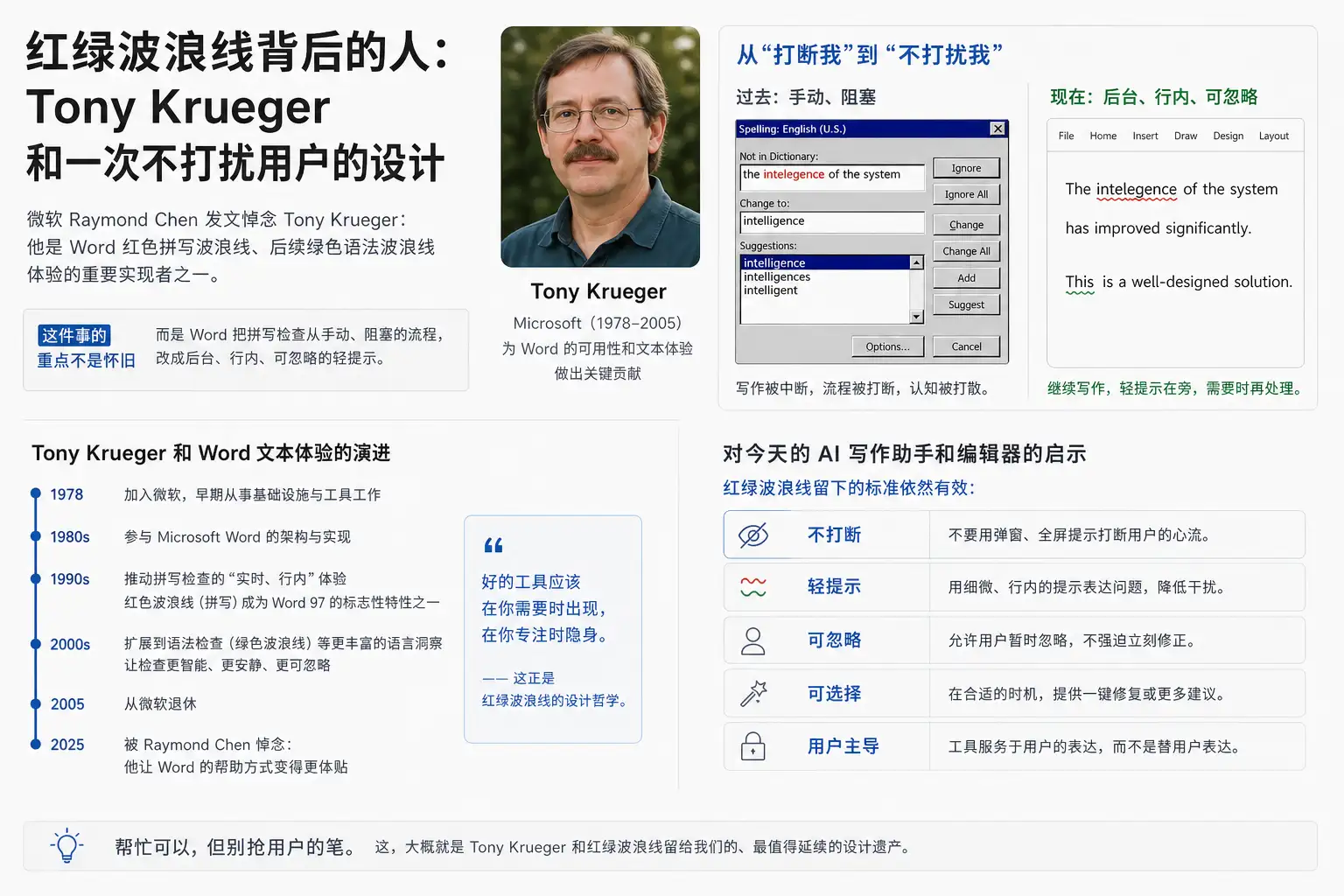Viewport: 1344px width, 896px height.
Task: Click the Not in Dictionary text field
Action: point(832,177)
